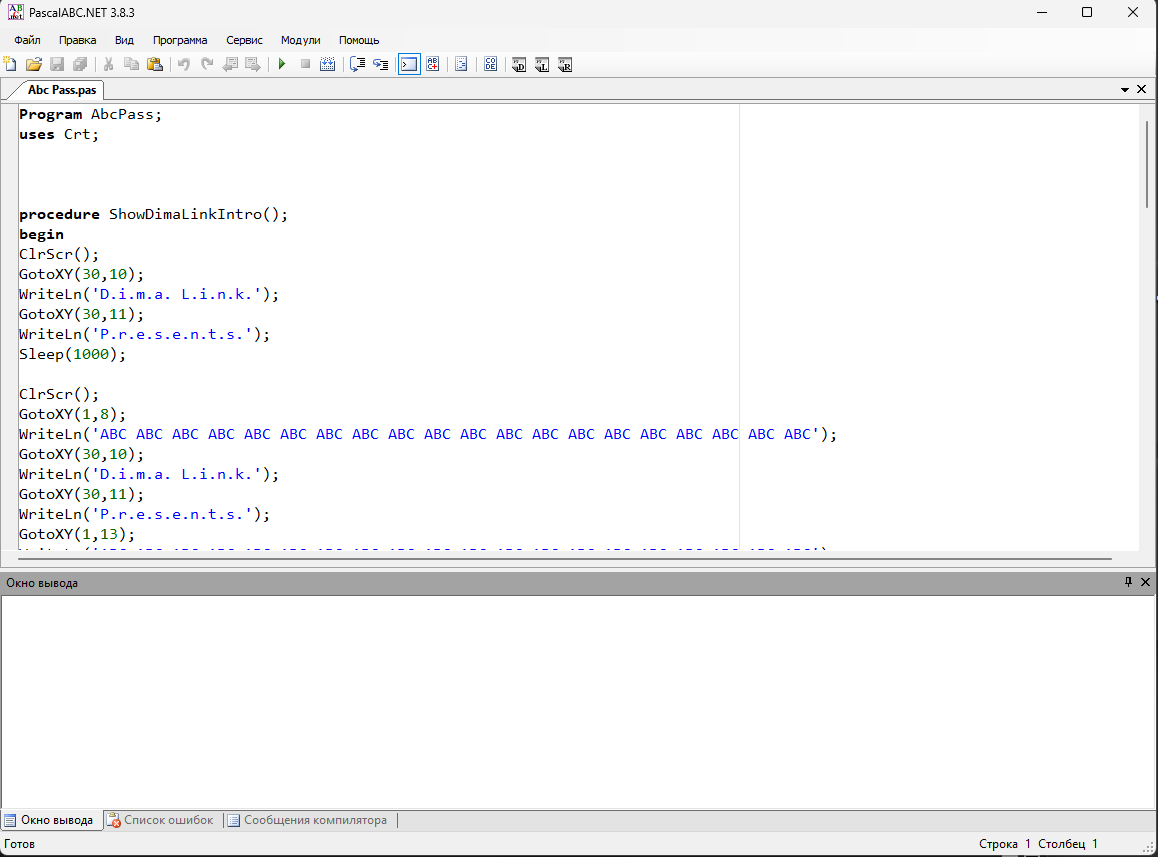Click the Step Over debug icon
Viewport: 1158px width, 857px height.
[357, 64]
